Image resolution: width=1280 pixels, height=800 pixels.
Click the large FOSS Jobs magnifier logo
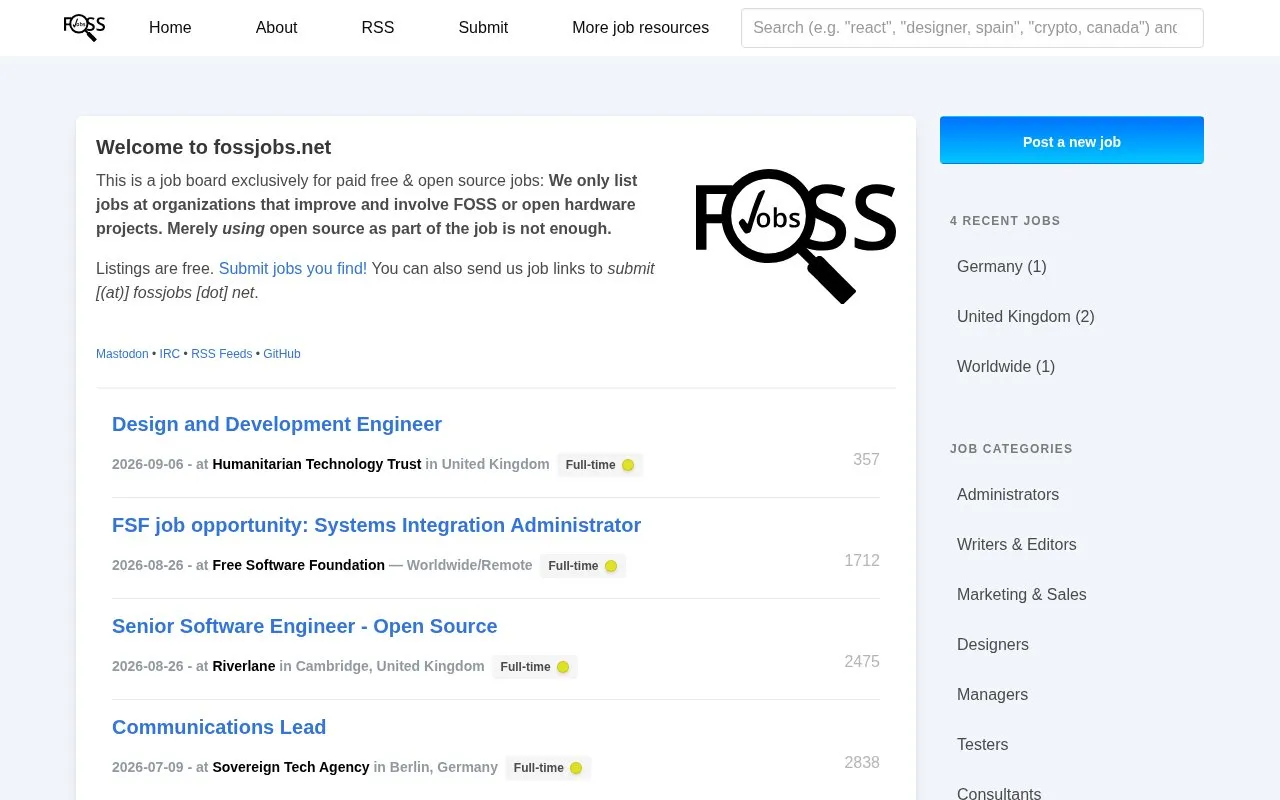(x=796, y=236)
